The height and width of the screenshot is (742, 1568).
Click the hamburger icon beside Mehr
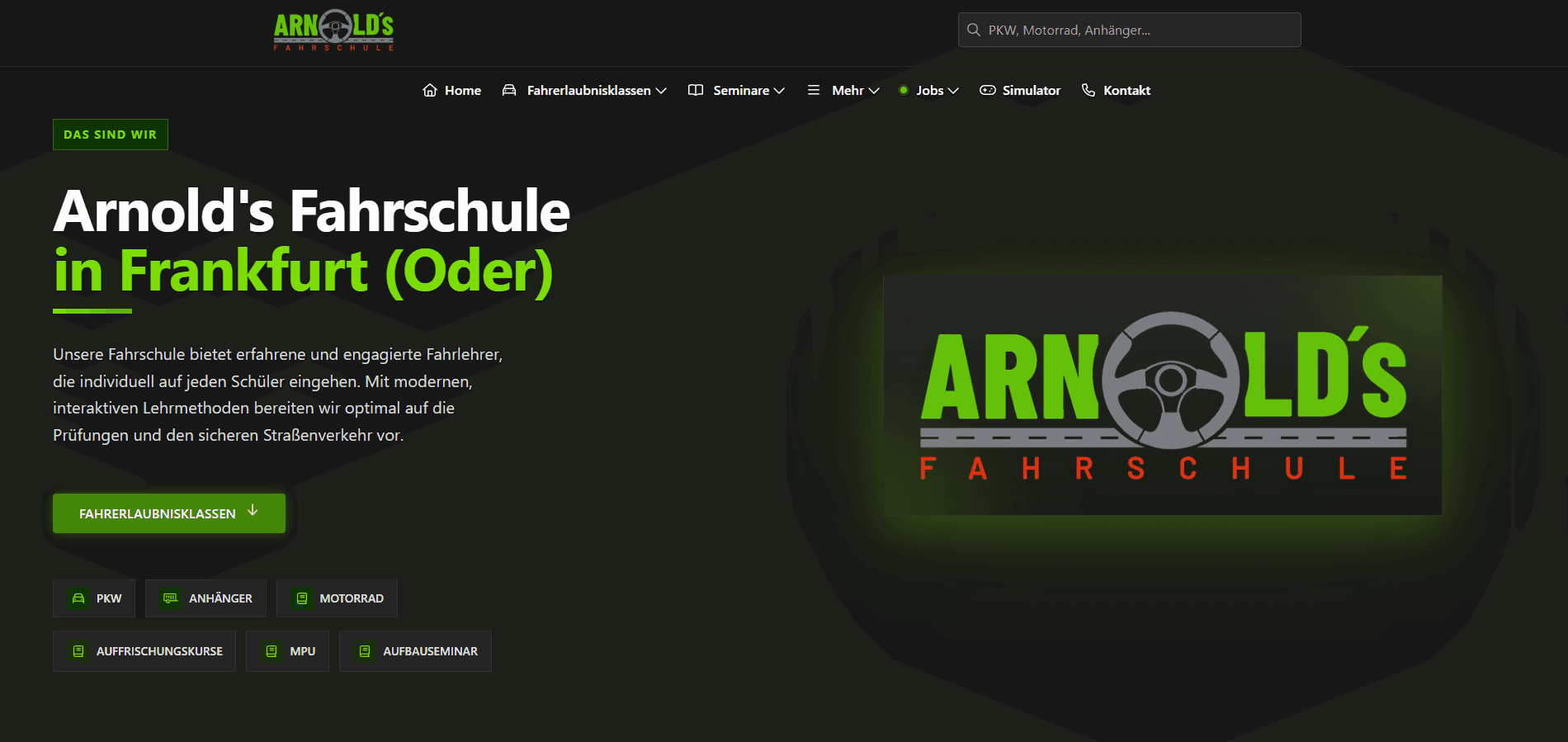[814, 90]
